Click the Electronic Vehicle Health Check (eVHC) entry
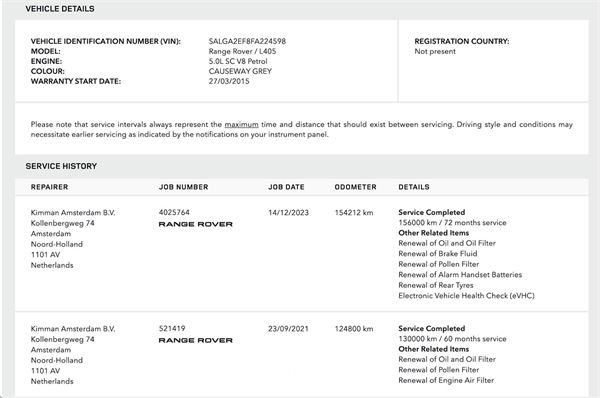The height and width of the screenshot is (398, 600). pos(466,296)
